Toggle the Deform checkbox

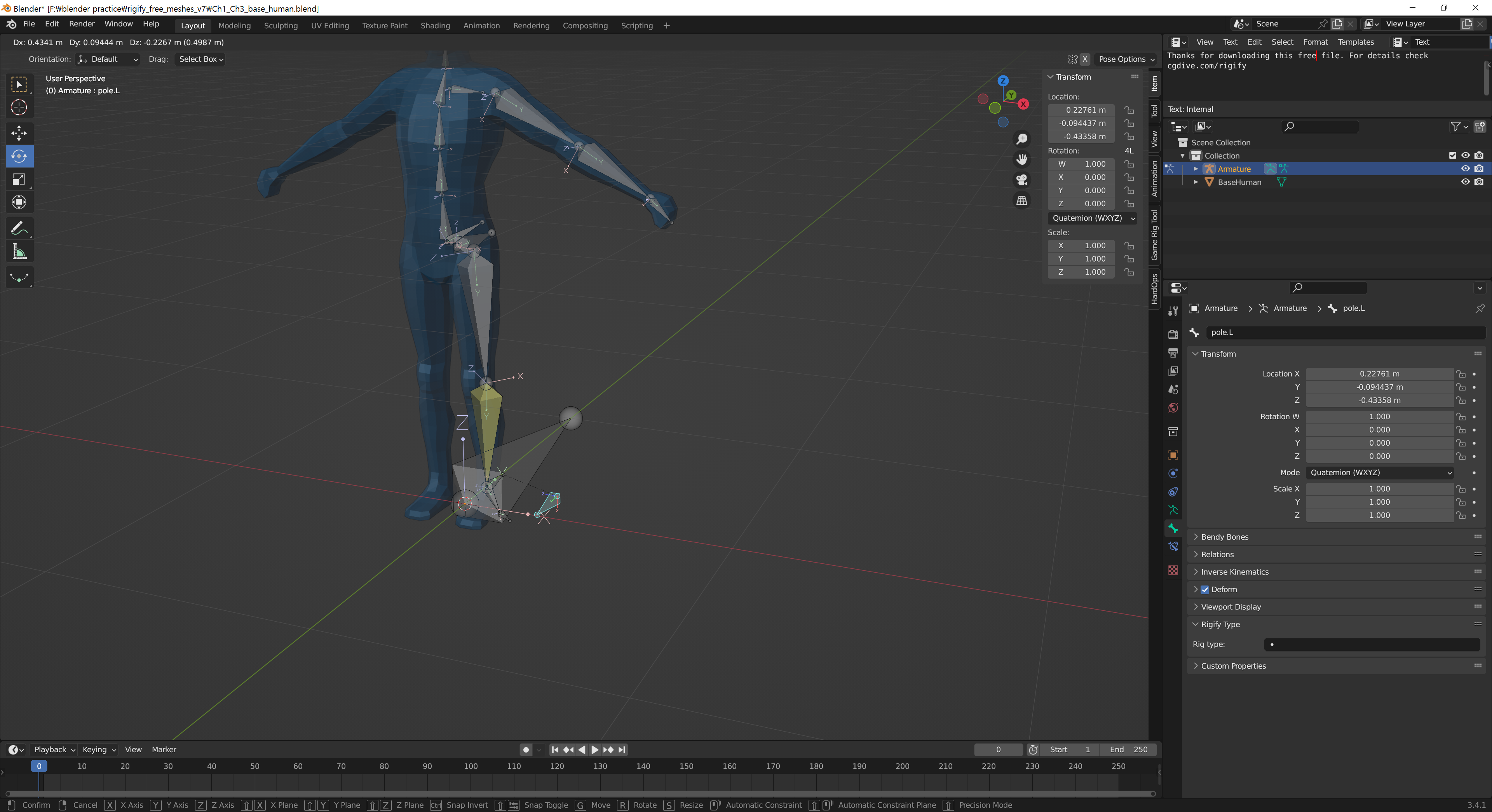coord(1205,590)
